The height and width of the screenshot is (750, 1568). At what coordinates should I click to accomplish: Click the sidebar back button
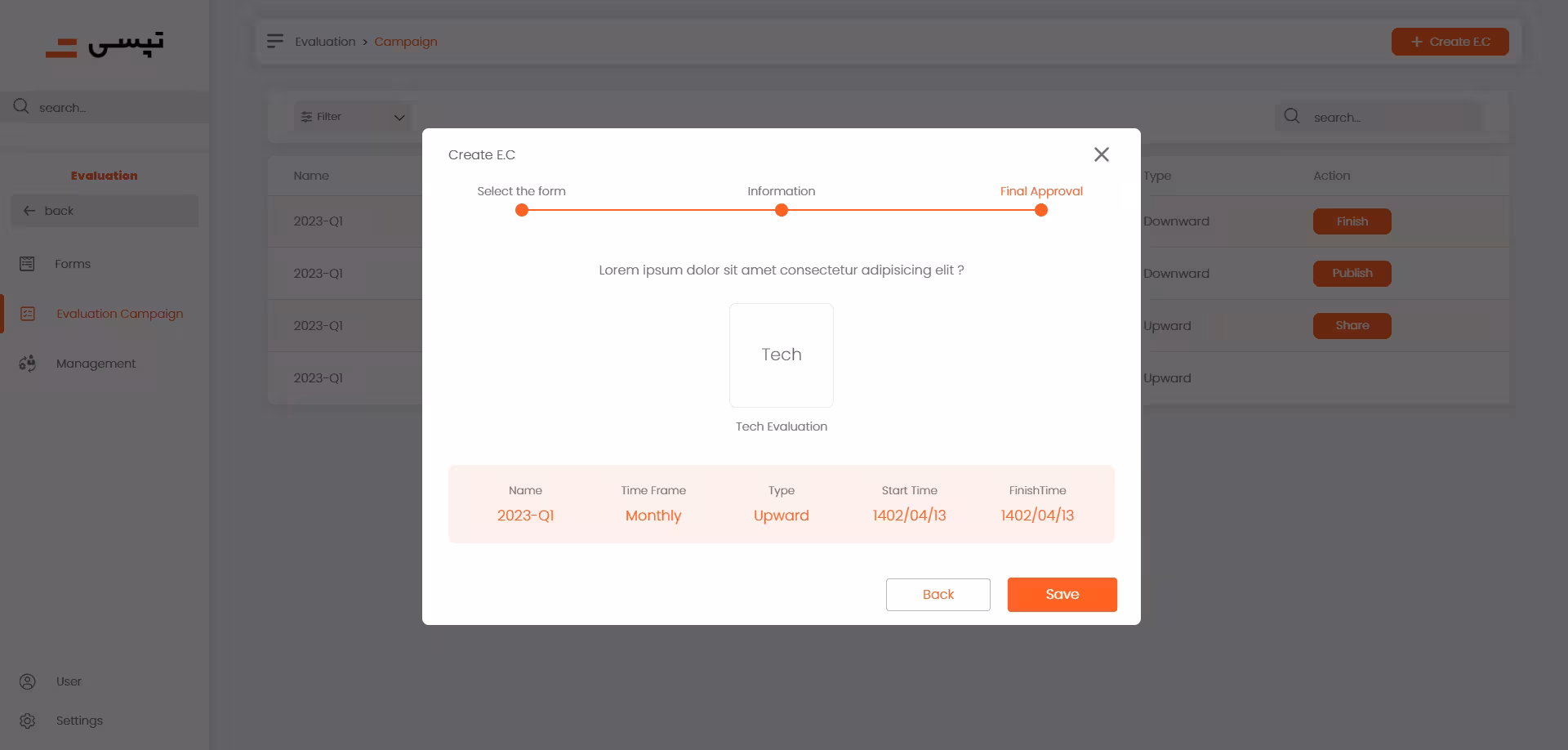(105, 211)
